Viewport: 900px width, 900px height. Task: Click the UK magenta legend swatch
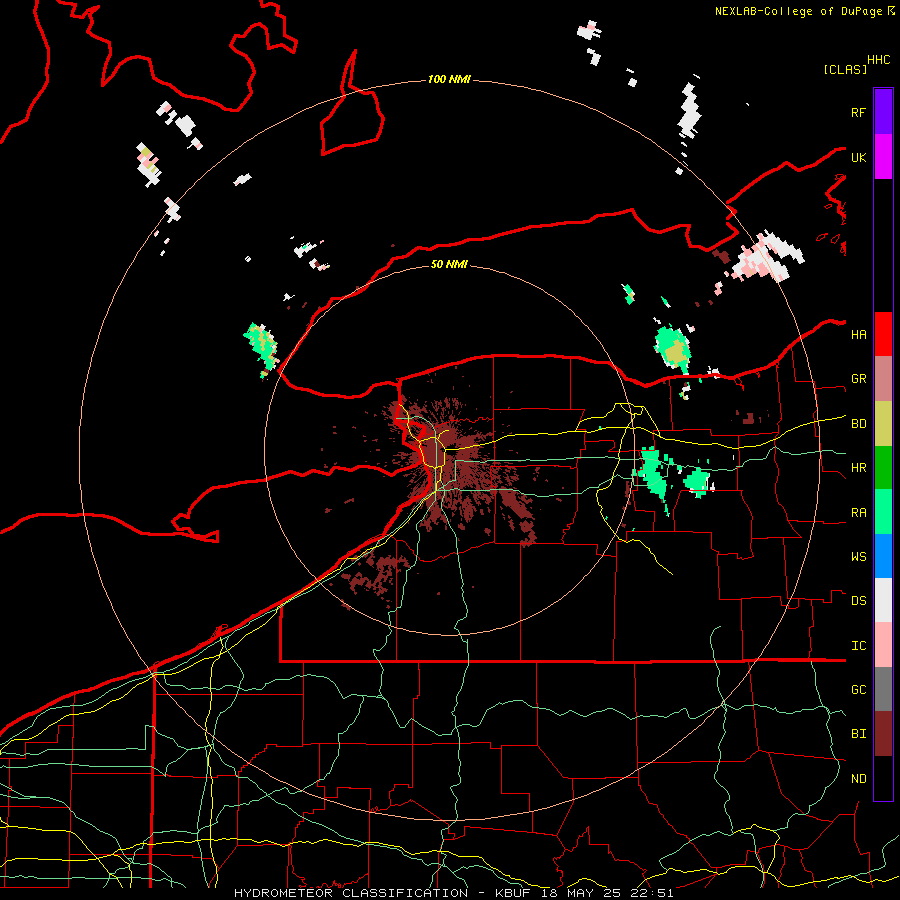(883, 157)
